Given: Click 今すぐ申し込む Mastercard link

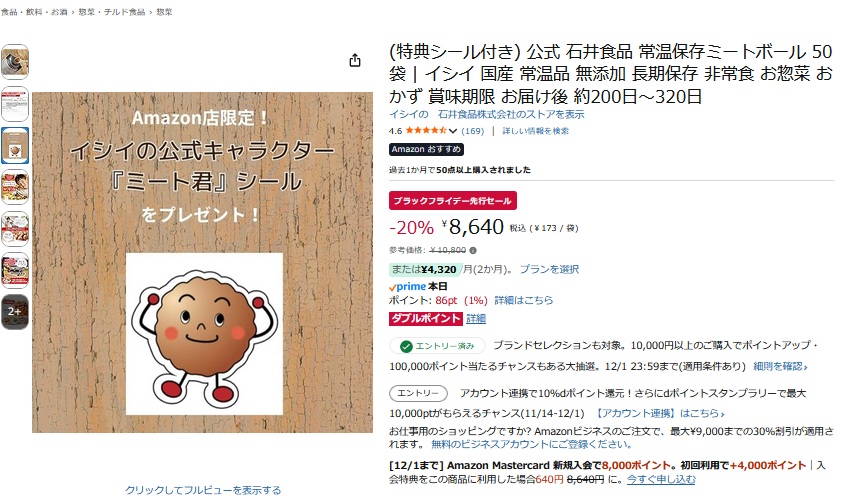Looking at the screenshot, I should tap(661, 479).
